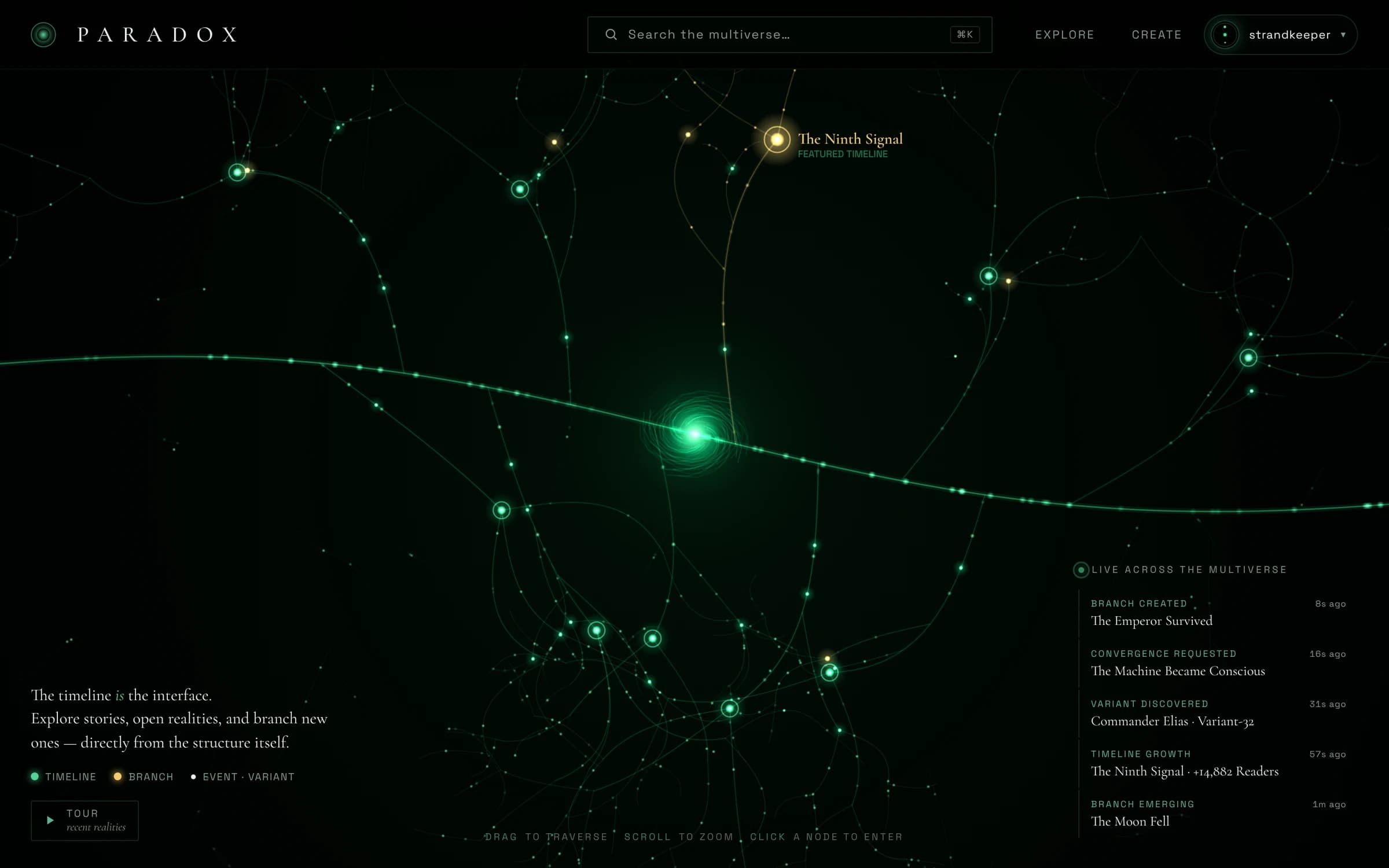The width and height of the screenshot is (1389, 868).
Task: Click the play icon on Tour button
Action: click(x=50, y=820)
